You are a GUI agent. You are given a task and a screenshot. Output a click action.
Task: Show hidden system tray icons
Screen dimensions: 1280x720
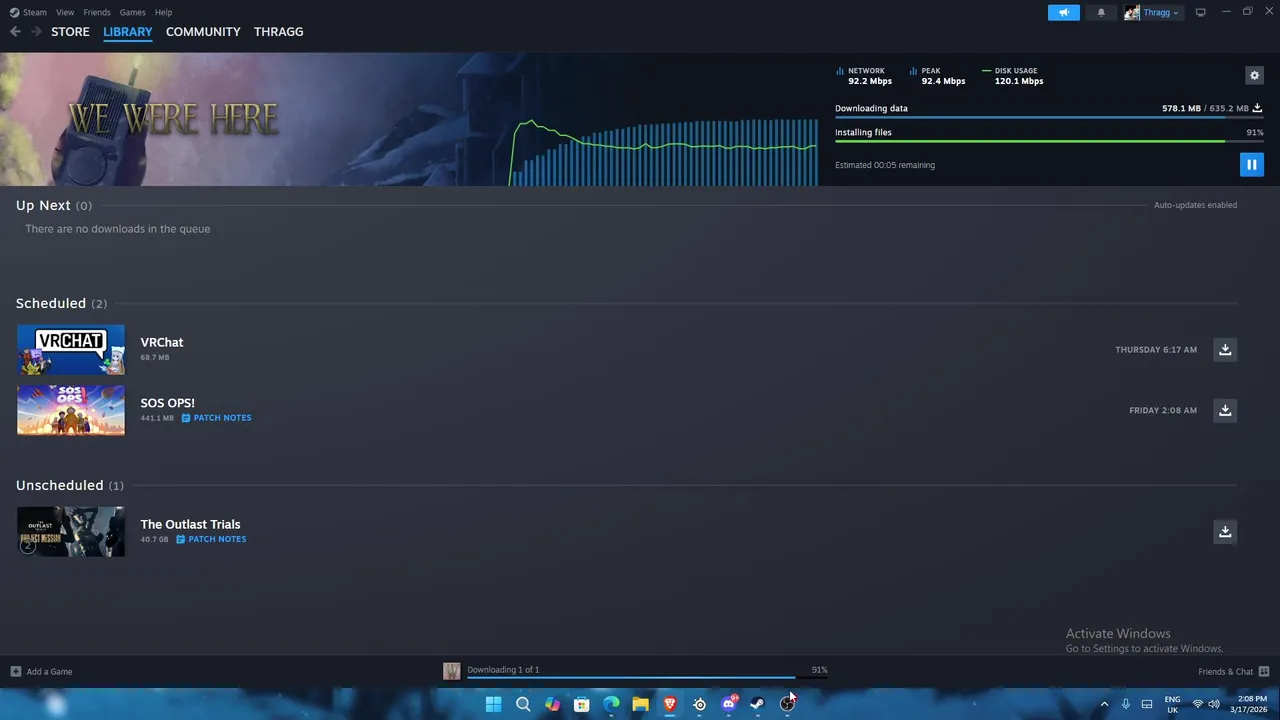tap(1104, 704)
